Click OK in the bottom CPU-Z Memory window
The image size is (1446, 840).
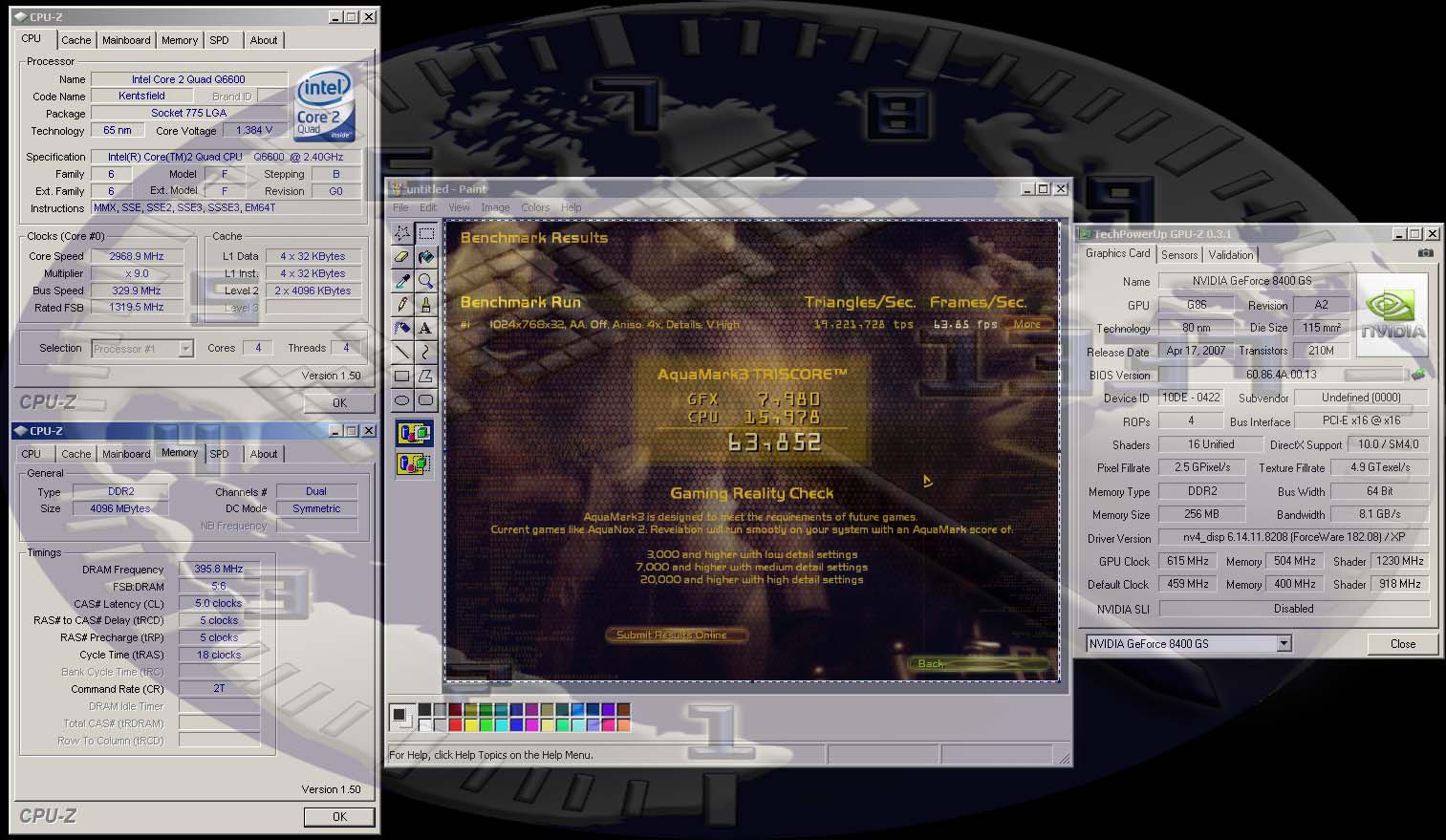pyautogui.click(x=339, y=817)
